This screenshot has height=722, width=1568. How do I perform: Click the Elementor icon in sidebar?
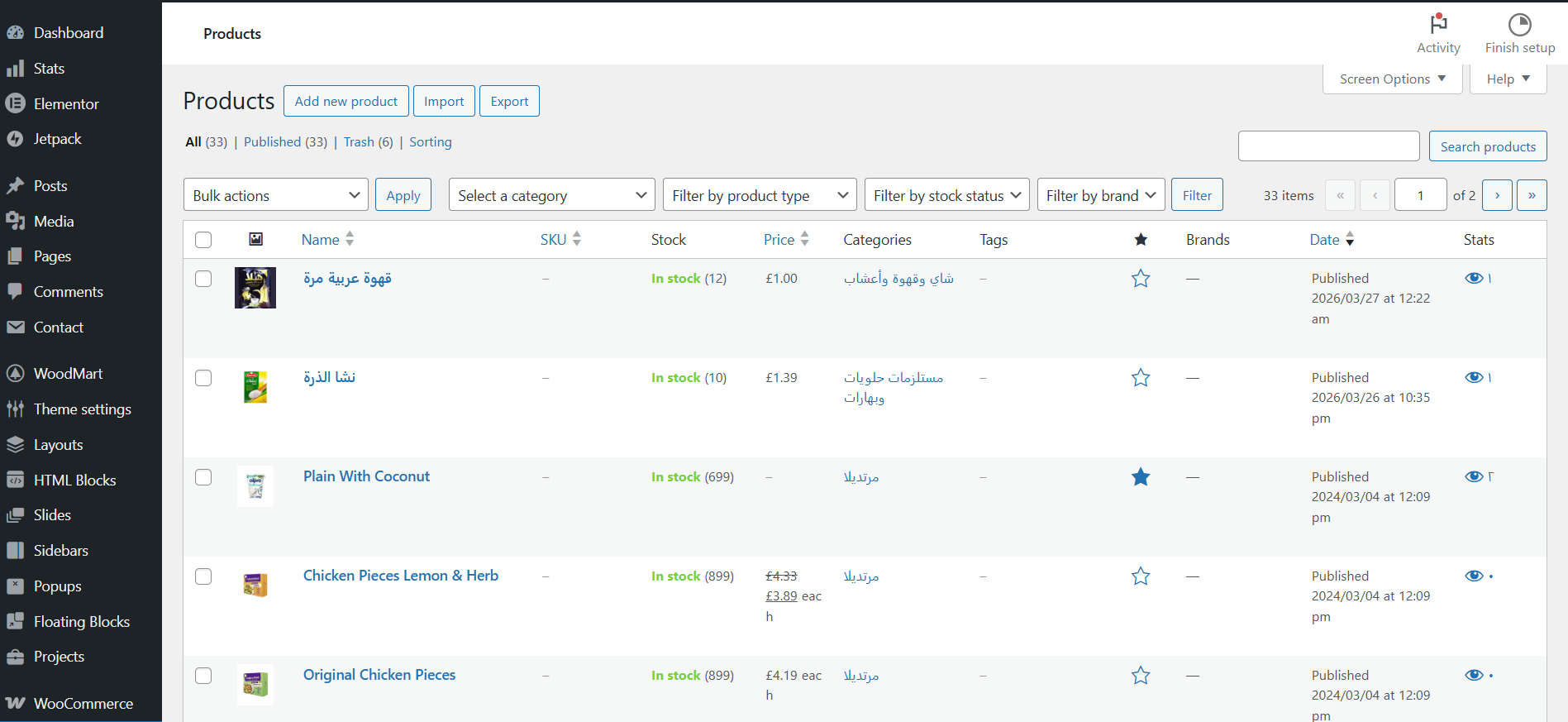[x=15, y=104]
